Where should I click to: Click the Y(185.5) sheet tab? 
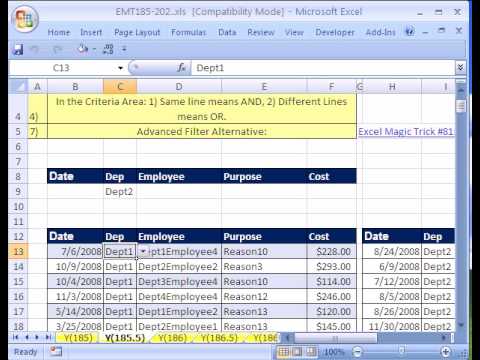[x=125, y=338]
